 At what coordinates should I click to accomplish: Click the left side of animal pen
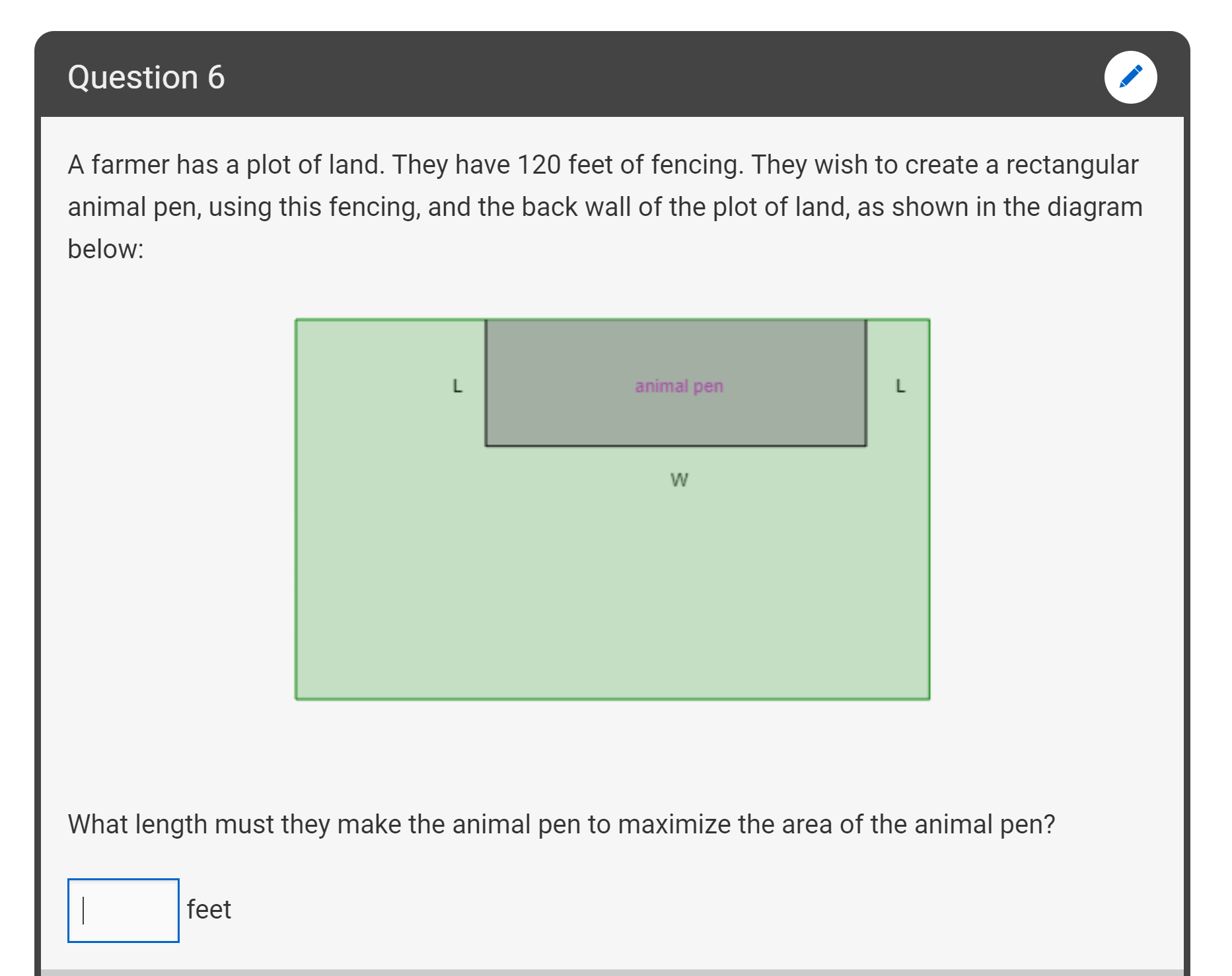click(x=486, y=383)
